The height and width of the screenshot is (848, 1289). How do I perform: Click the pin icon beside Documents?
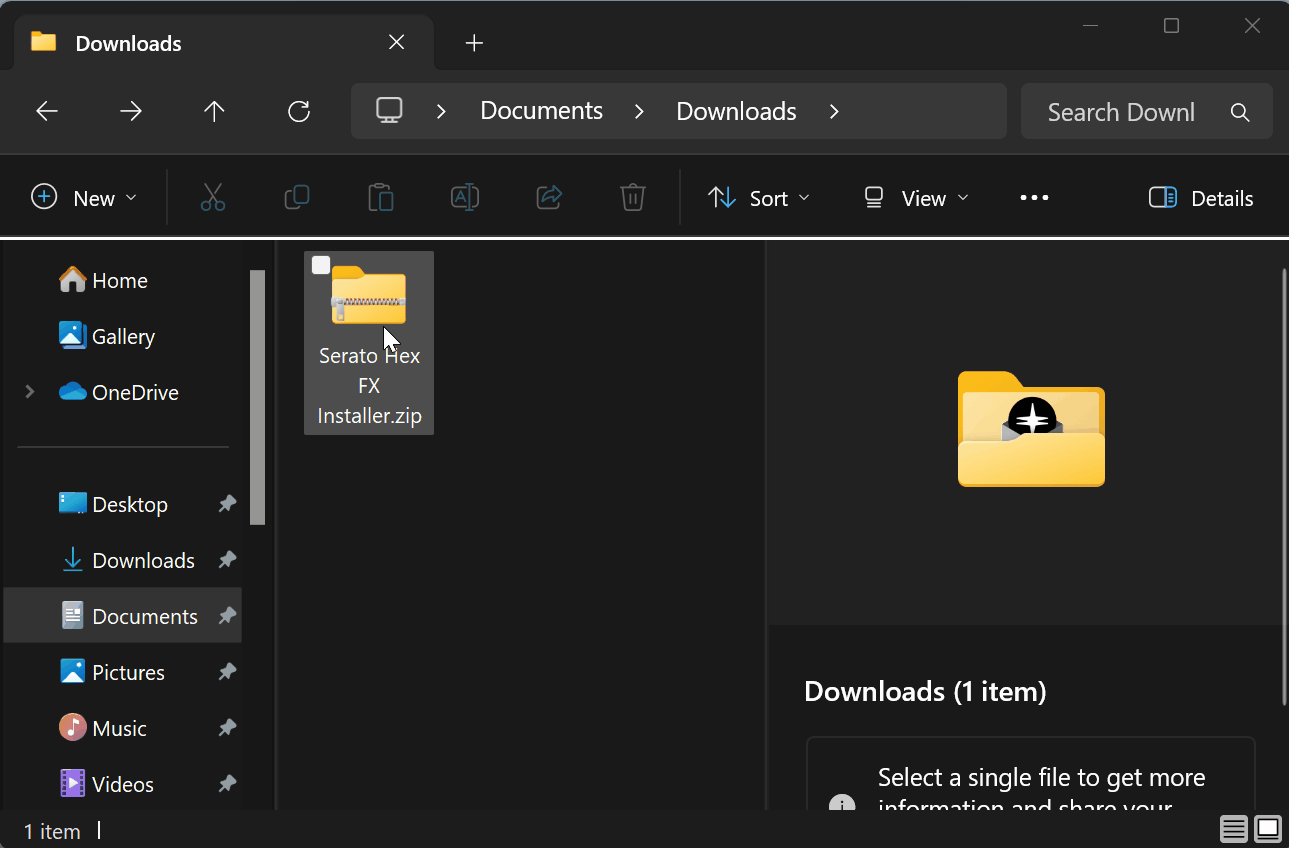pos(227,616)
